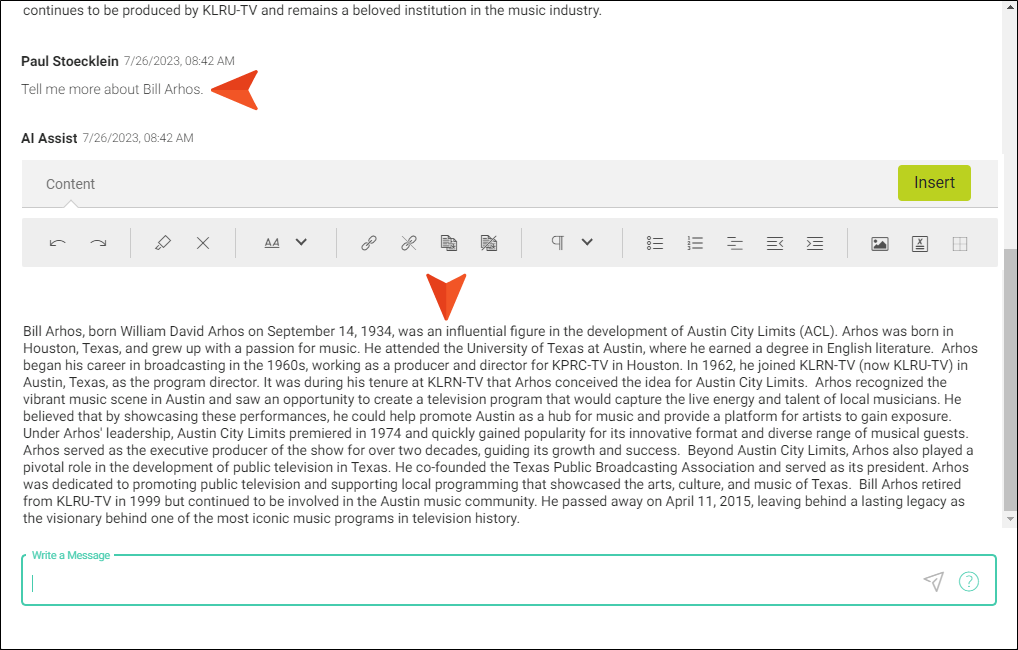Click the paste from document icon

(449, 243)
